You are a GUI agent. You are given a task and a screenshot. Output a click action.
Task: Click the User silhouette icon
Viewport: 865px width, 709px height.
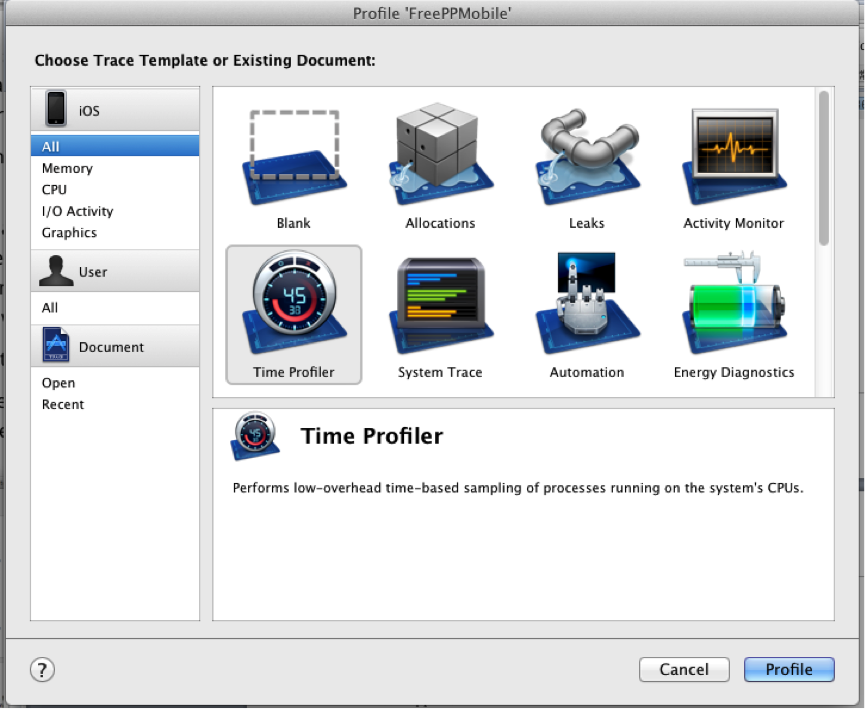[56, 270]
